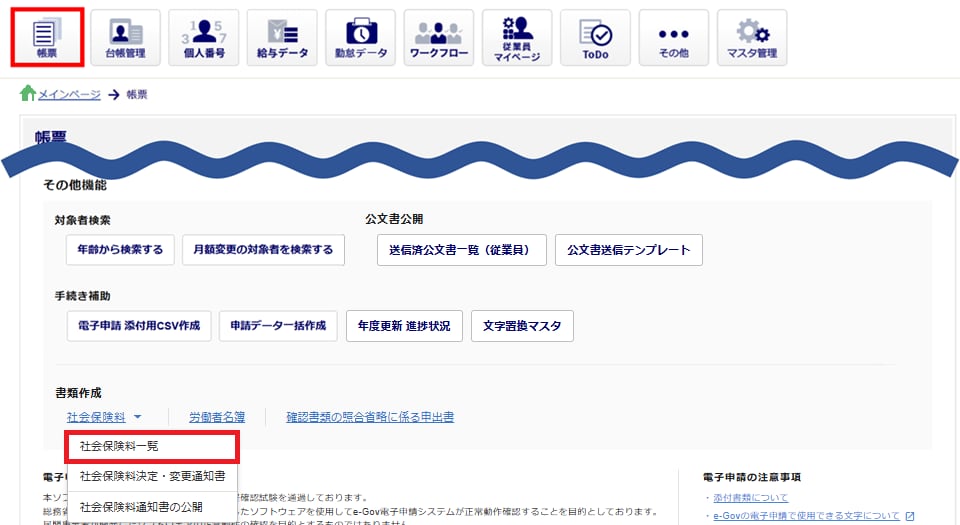
Task: Open the 労働者名簿 link
Action: 217,417
